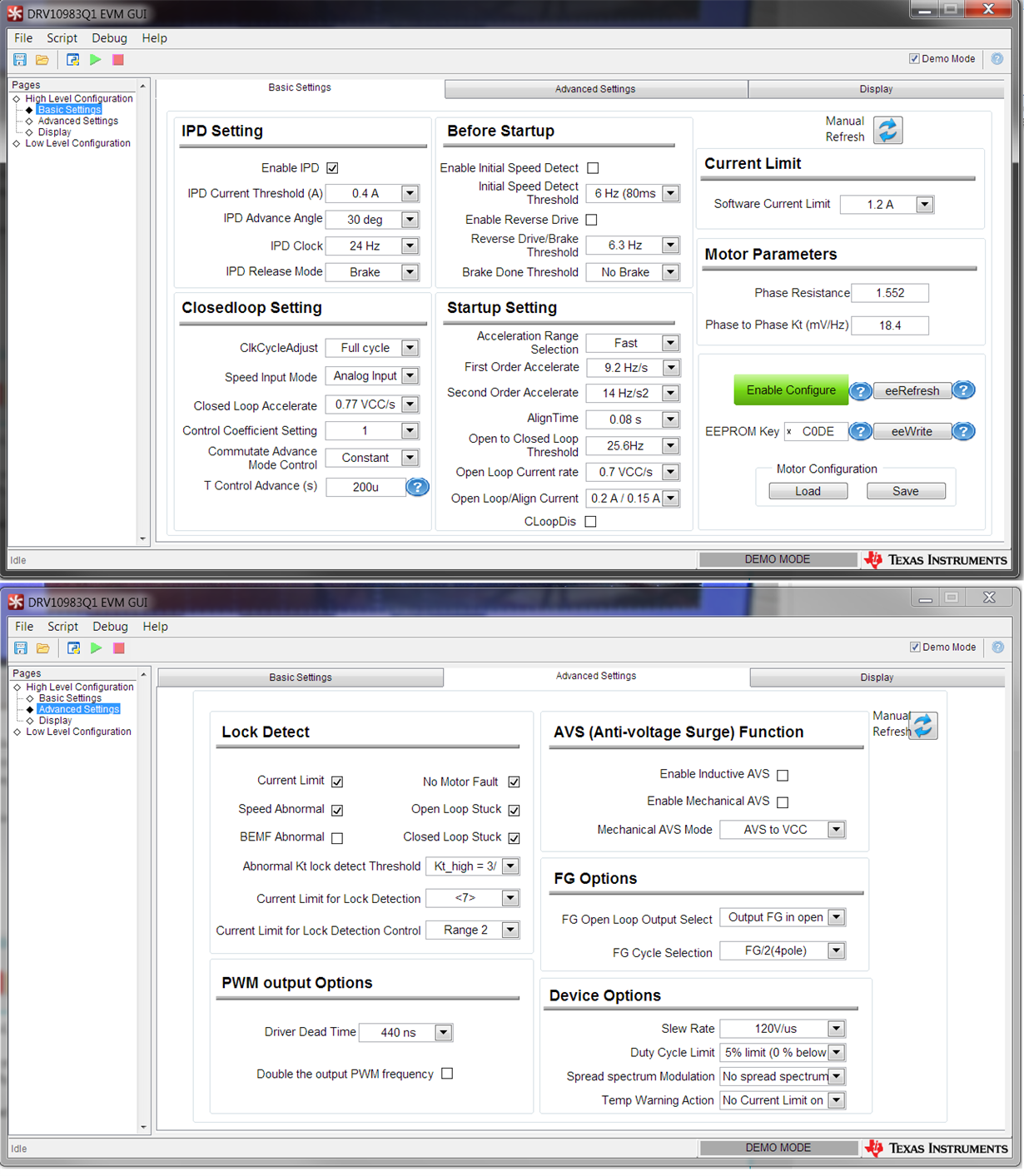Click help icon next to eeRefresh button
This screenshot has width=1024, height=1176.
[963, 390]
